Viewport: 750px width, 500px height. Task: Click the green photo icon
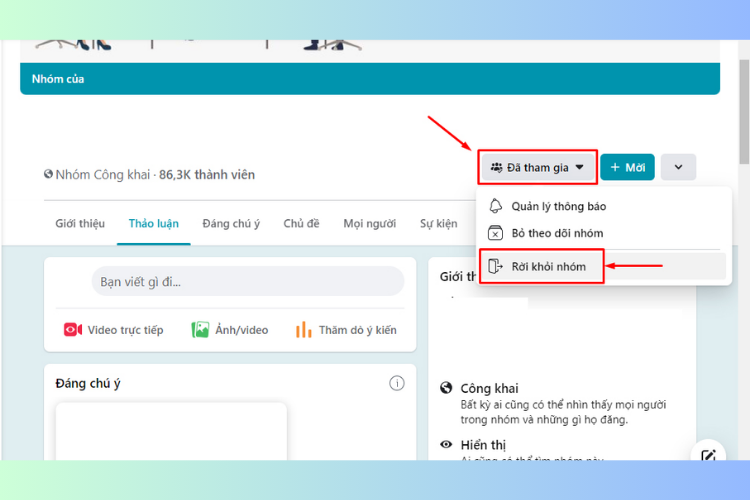point(200,330)
